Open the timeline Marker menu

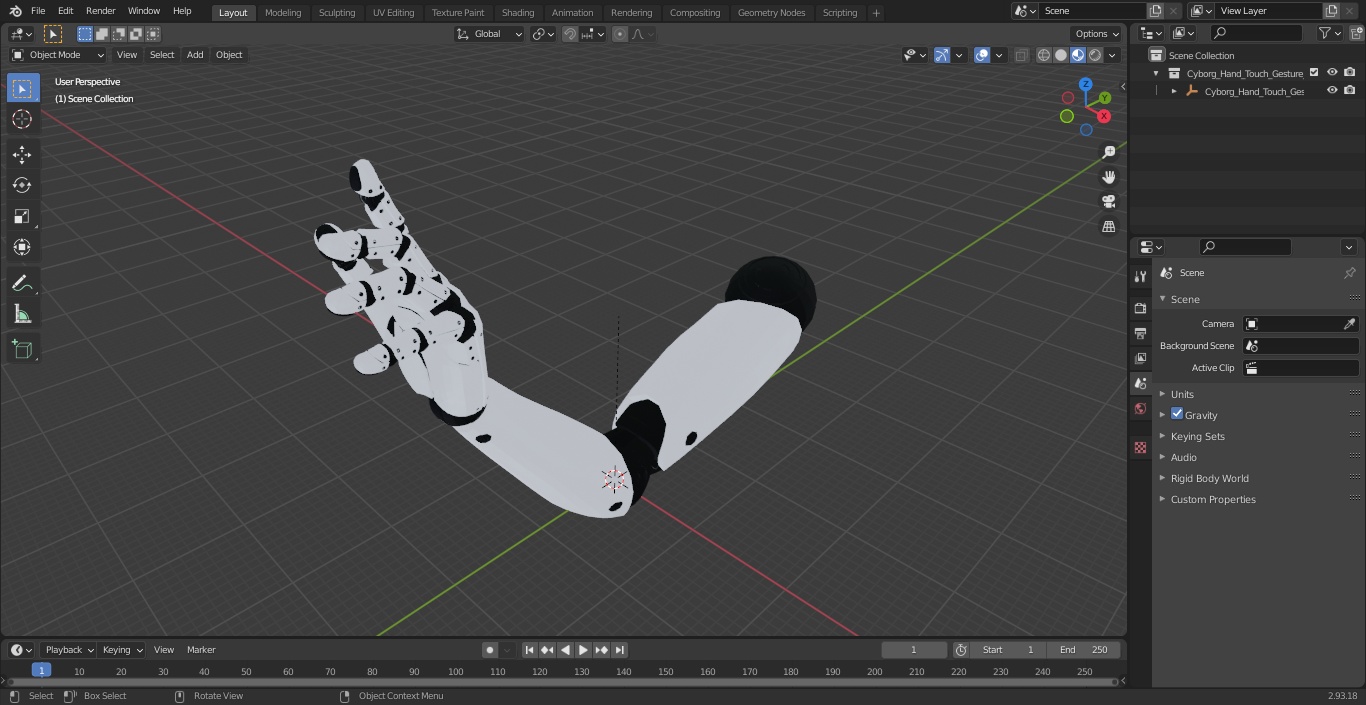(201, 650)
